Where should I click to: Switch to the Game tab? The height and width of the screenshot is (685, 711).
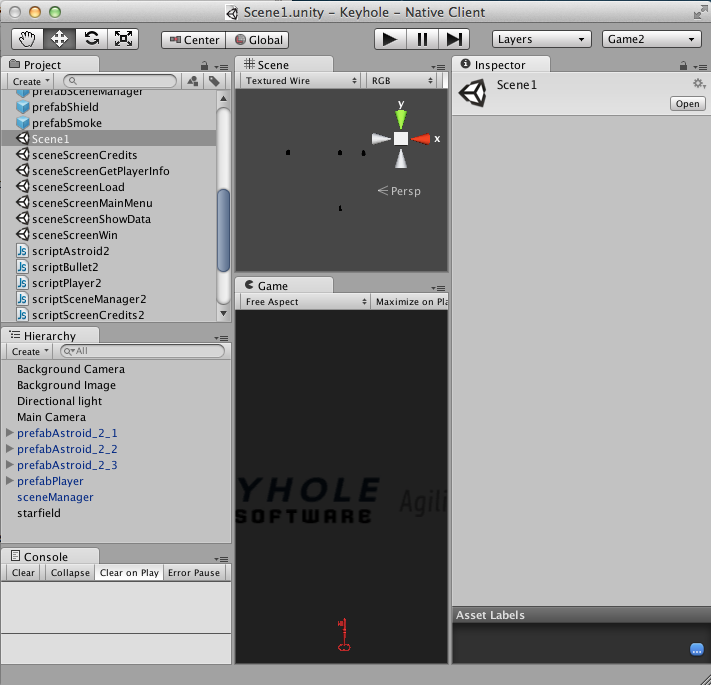pyautogui.click(x=272, y=285)
